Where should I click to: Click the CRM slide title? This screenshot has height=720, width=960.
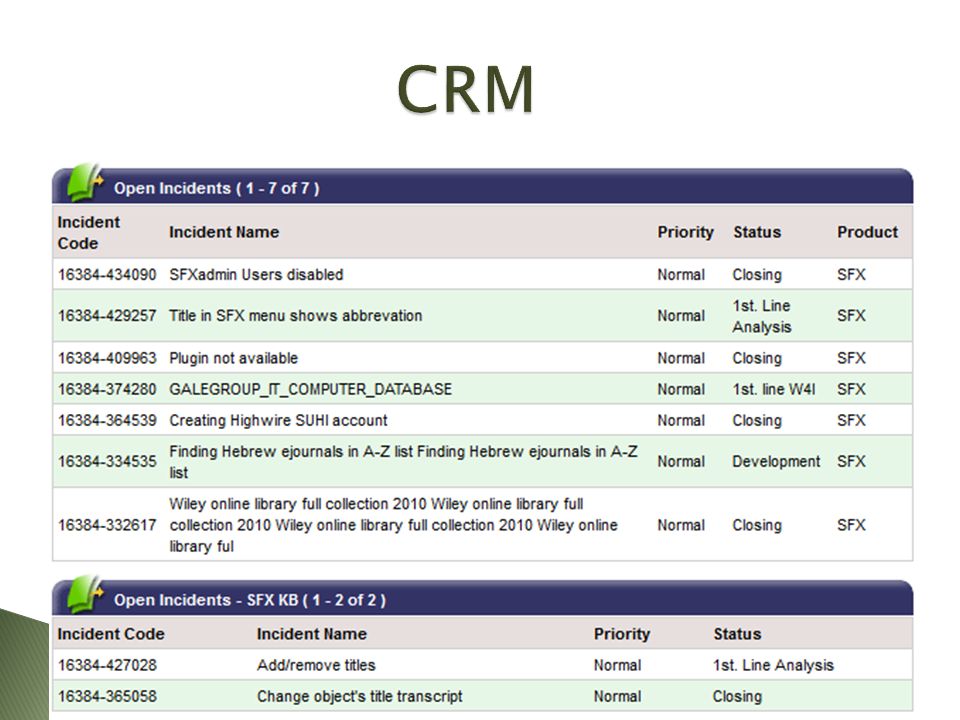pyautogui.click(x=465, y=89)
